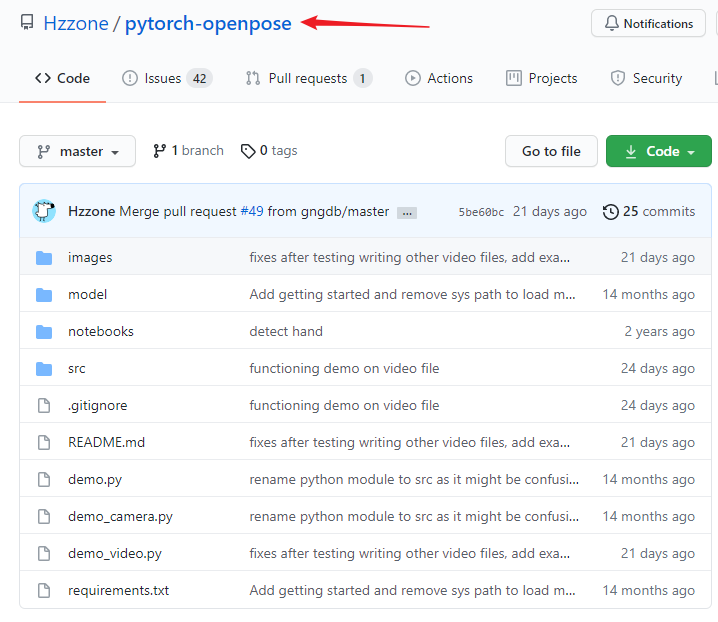Click the demo_camera.py file icon
Viewport: 718px width, 622px height.
click(44, 517)
